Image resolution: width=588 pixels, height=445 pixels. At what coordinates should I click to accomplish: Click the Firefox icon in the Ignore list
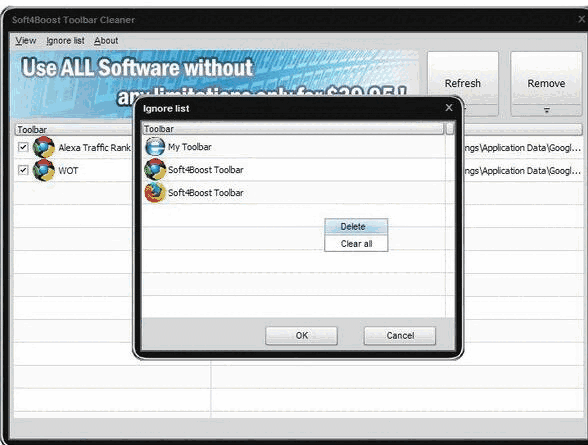coord(155,192)
